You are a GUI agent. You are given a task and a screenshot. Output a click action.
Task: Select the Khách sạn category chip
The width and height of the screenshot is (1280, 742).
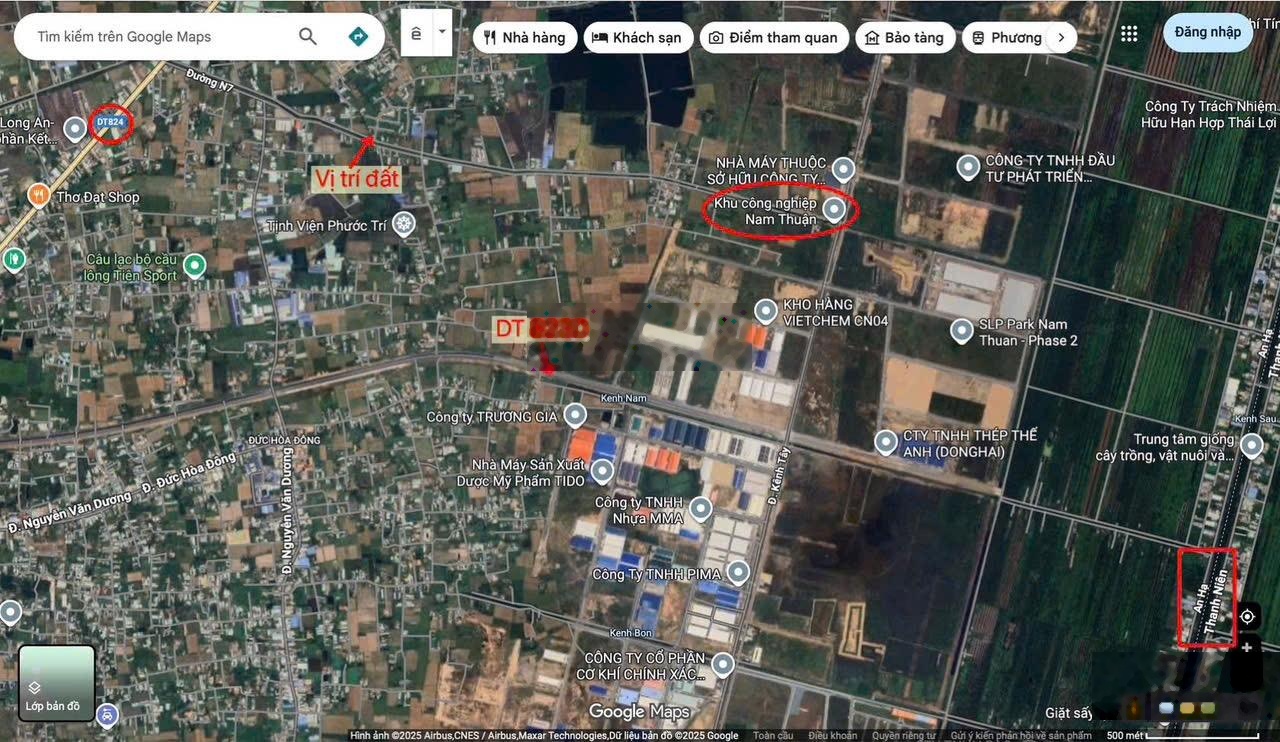click(636, 38)
